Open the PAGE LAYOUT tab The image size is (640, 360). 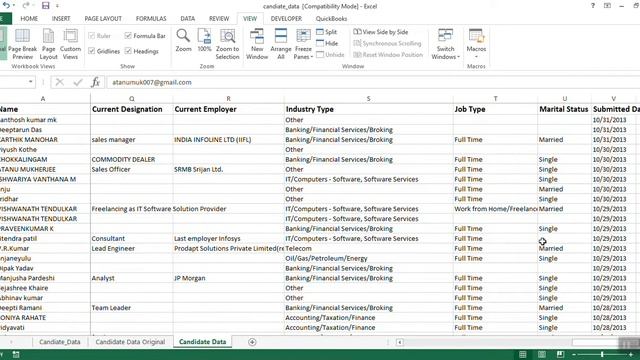coord(103,19)
